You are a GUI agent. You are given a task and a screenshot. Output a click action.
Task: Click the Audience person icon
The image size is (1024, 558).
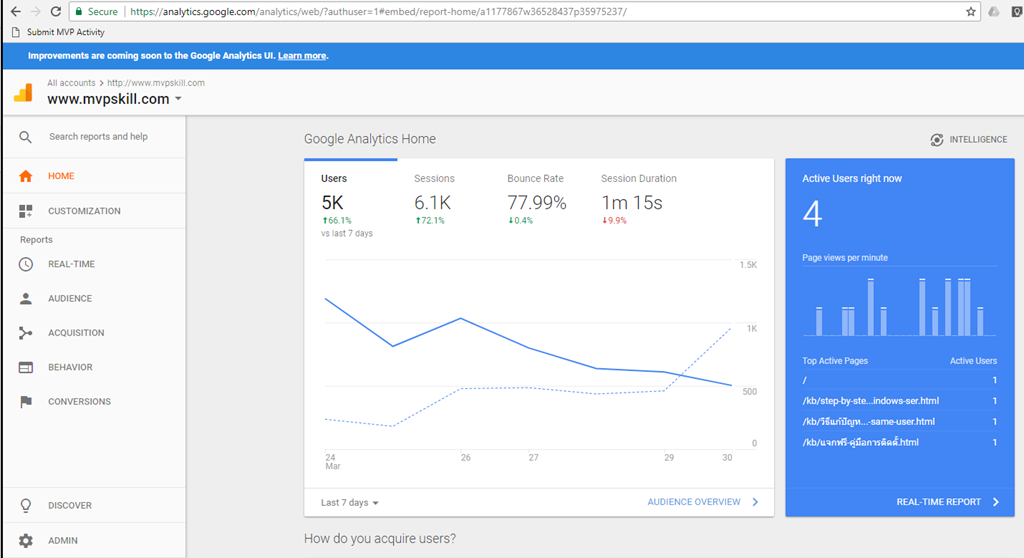(25, 299)
